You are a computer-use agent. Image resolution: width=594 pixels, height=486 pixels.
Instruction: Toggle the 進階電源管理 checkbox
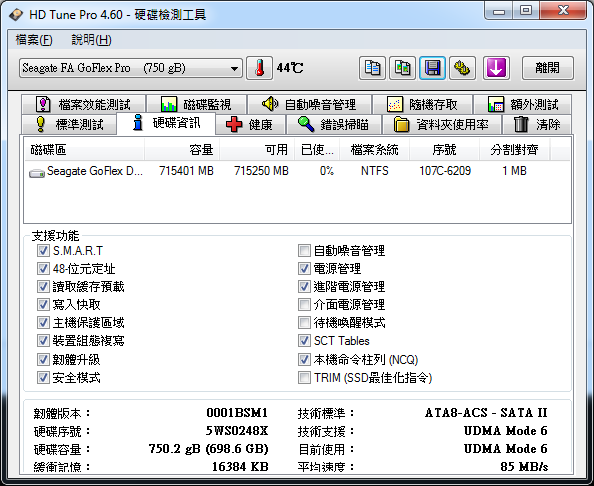(304, 286)
